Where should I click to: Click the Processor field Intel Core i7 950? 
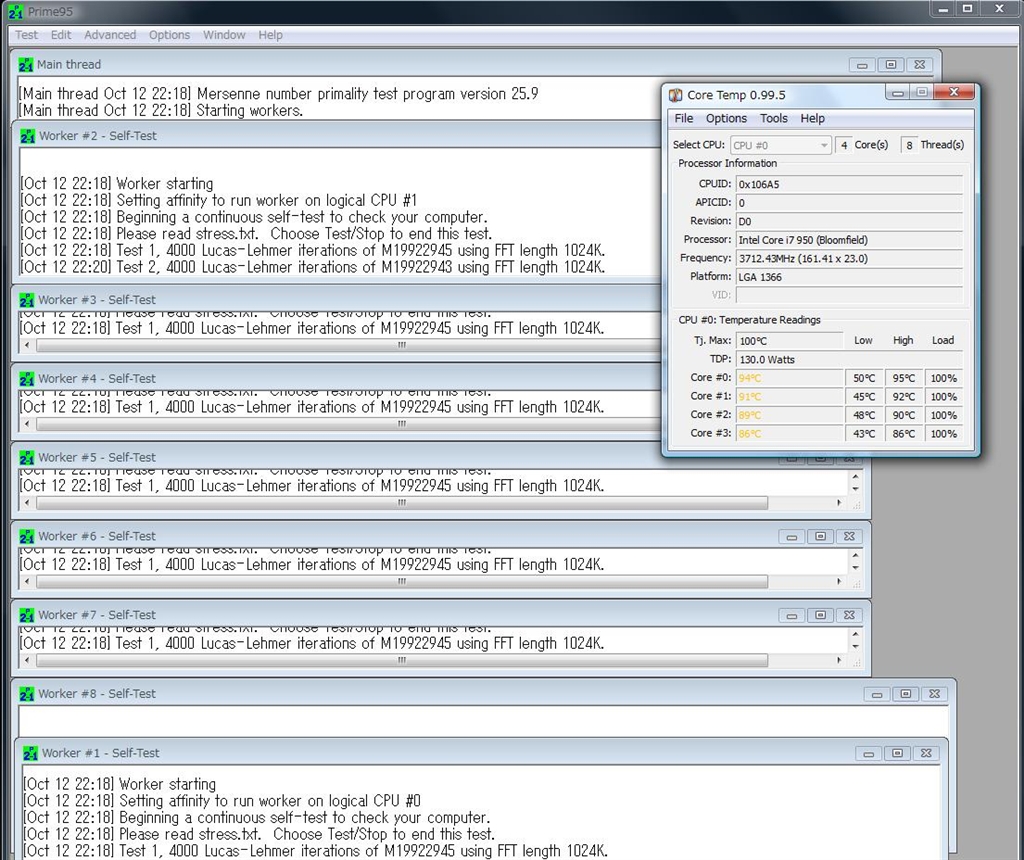click(x=849, y=240)
